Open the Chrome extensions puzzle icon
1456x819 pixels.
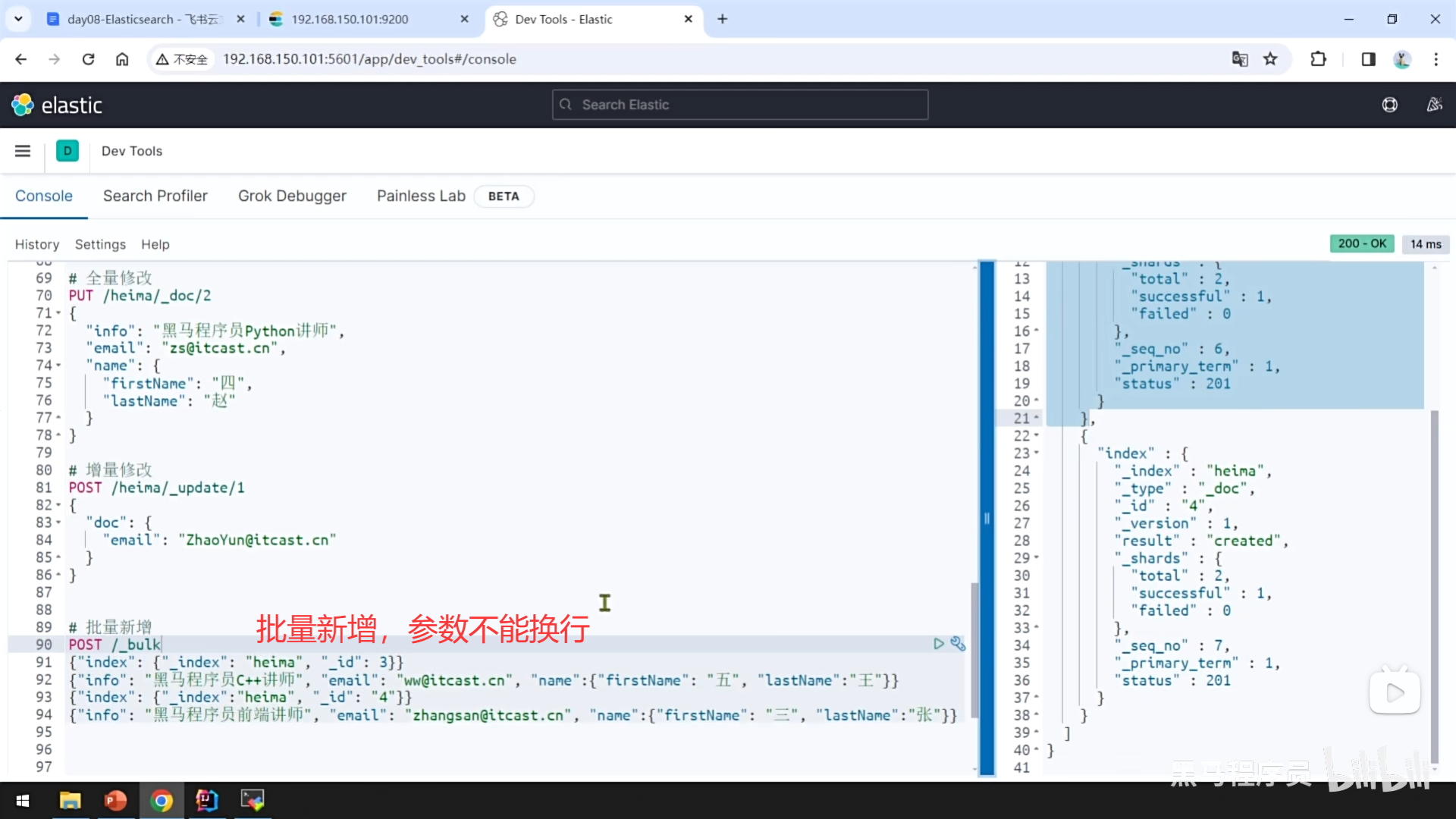1318,59
